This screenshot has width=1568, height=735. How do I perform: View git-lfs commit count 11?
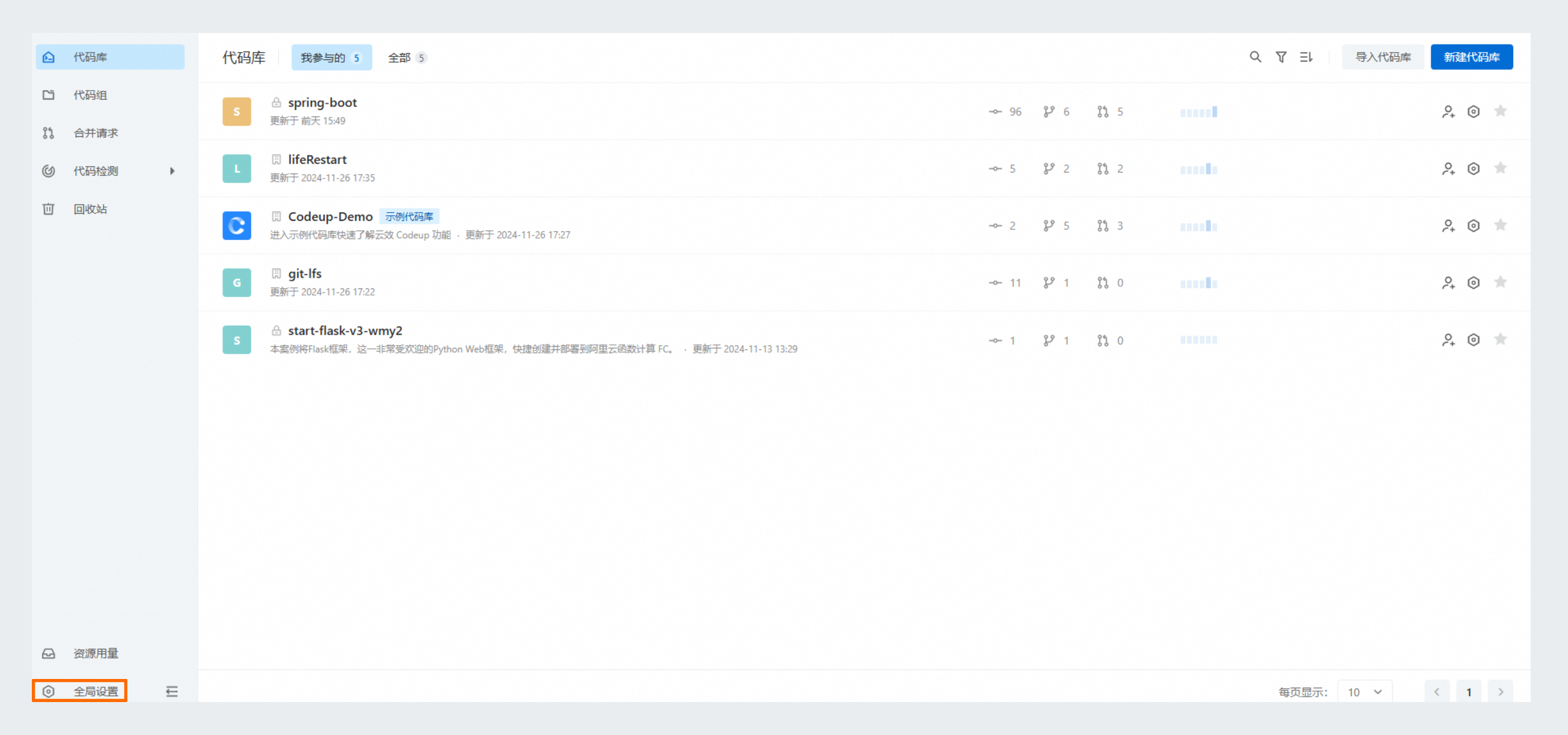1006,283
